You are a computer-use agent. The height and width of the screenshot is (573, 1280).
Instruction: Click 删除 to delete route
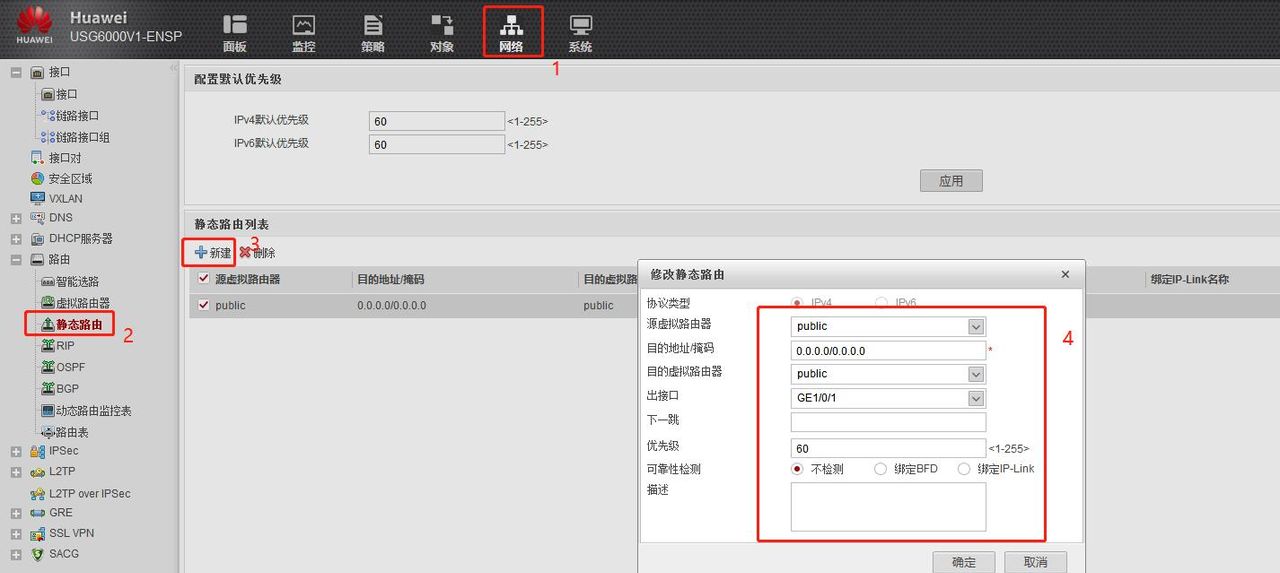pyautogui.click(x=257, y=253)
